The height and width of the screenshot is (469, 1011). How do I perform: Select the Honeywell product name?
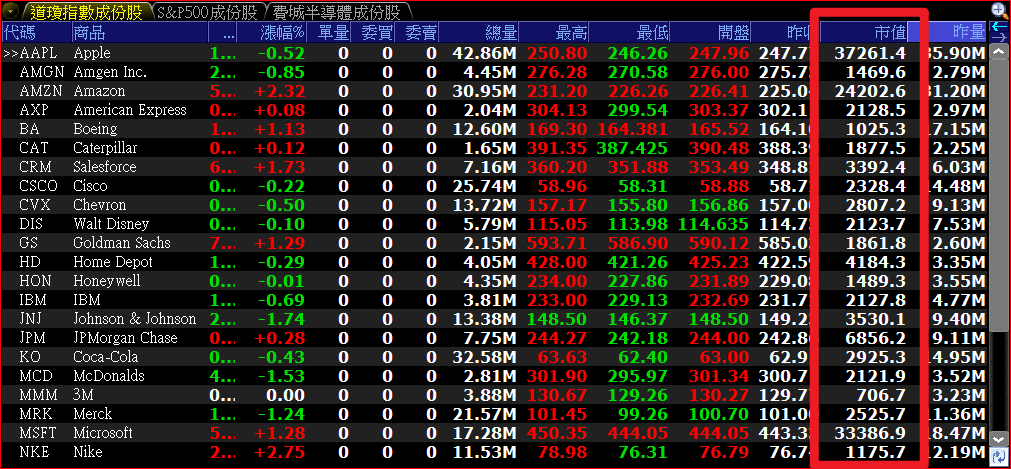click(x=107, y=281)
